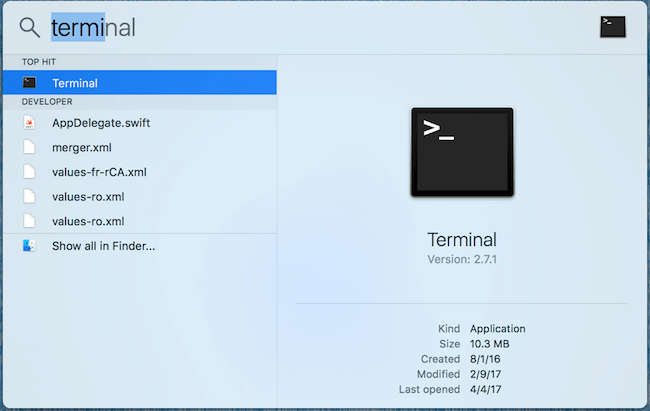
Task: Click the small Terminal icon in the search bar
Action: pos(613,27)
